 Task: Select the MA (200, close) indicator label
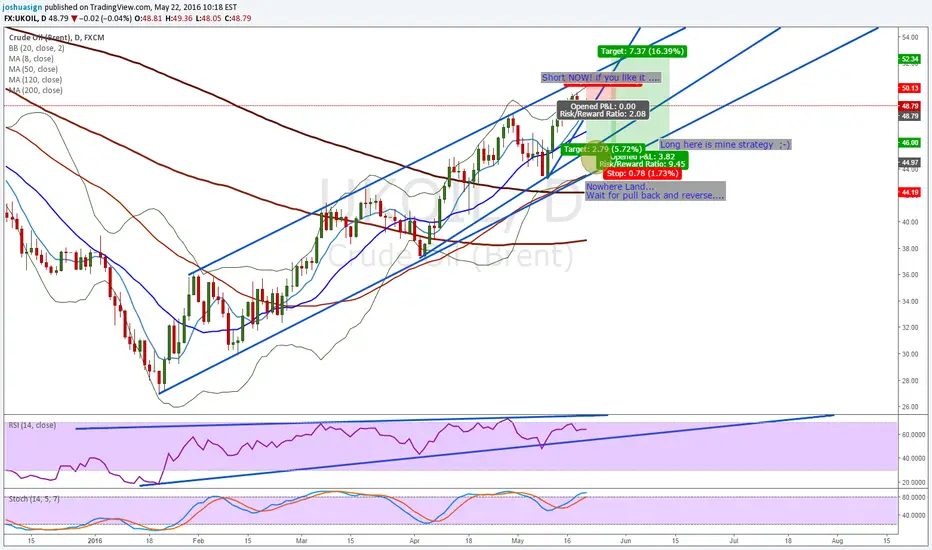coord(35,90)
